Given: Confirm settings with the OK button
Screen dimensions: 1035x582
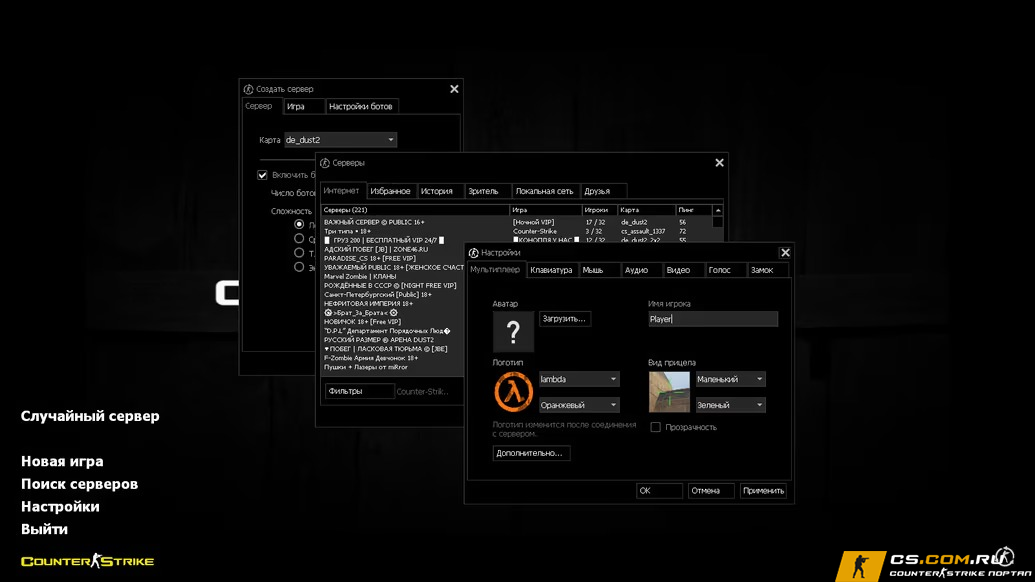Looking at the screenshot, I should point(659,491).
